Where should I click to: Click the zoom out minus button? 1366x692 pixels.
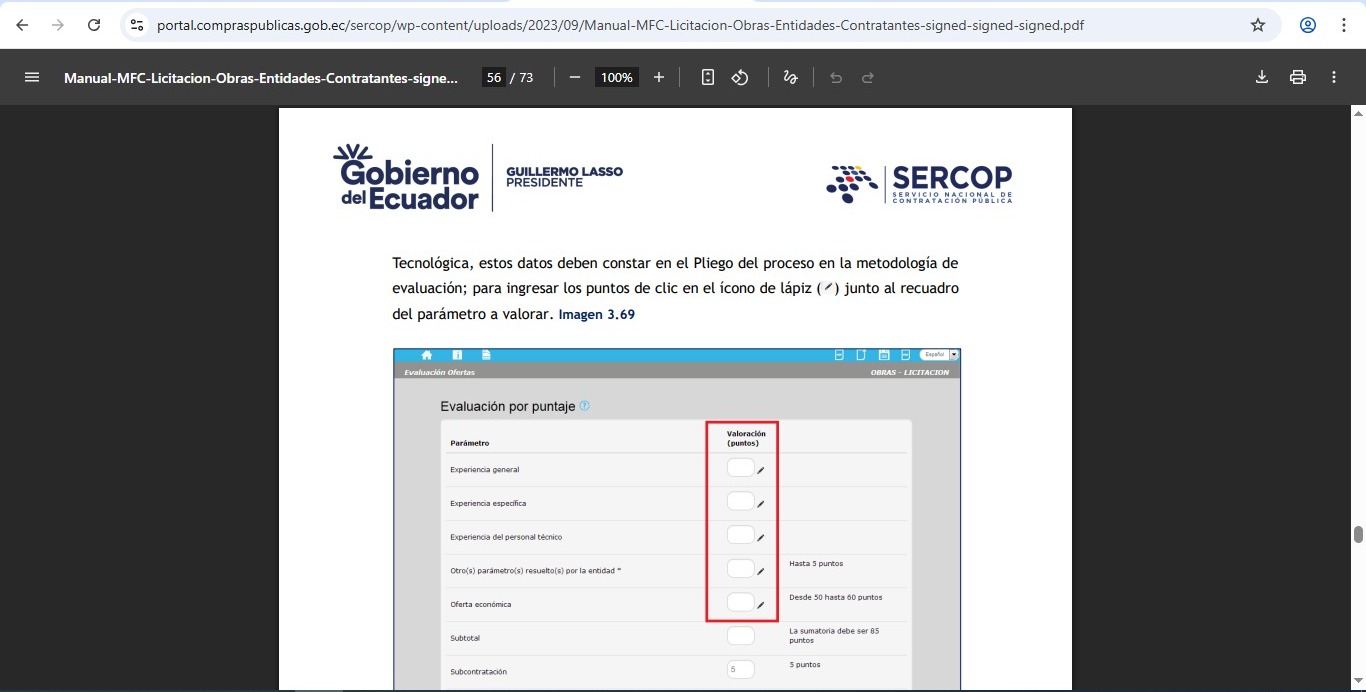(575, 77)
